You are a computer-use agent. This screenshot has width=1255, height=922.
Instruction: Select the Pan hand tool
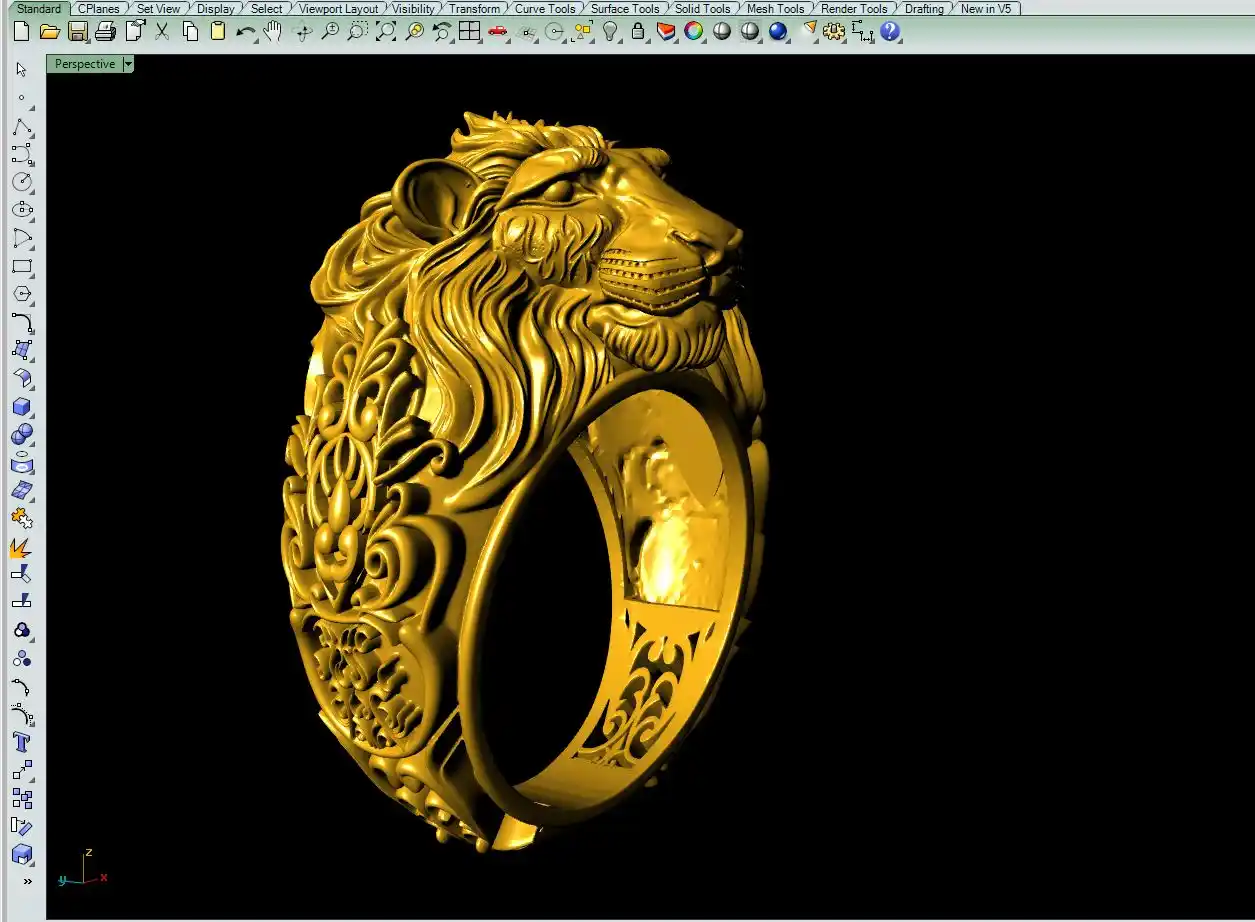(272, 32)
